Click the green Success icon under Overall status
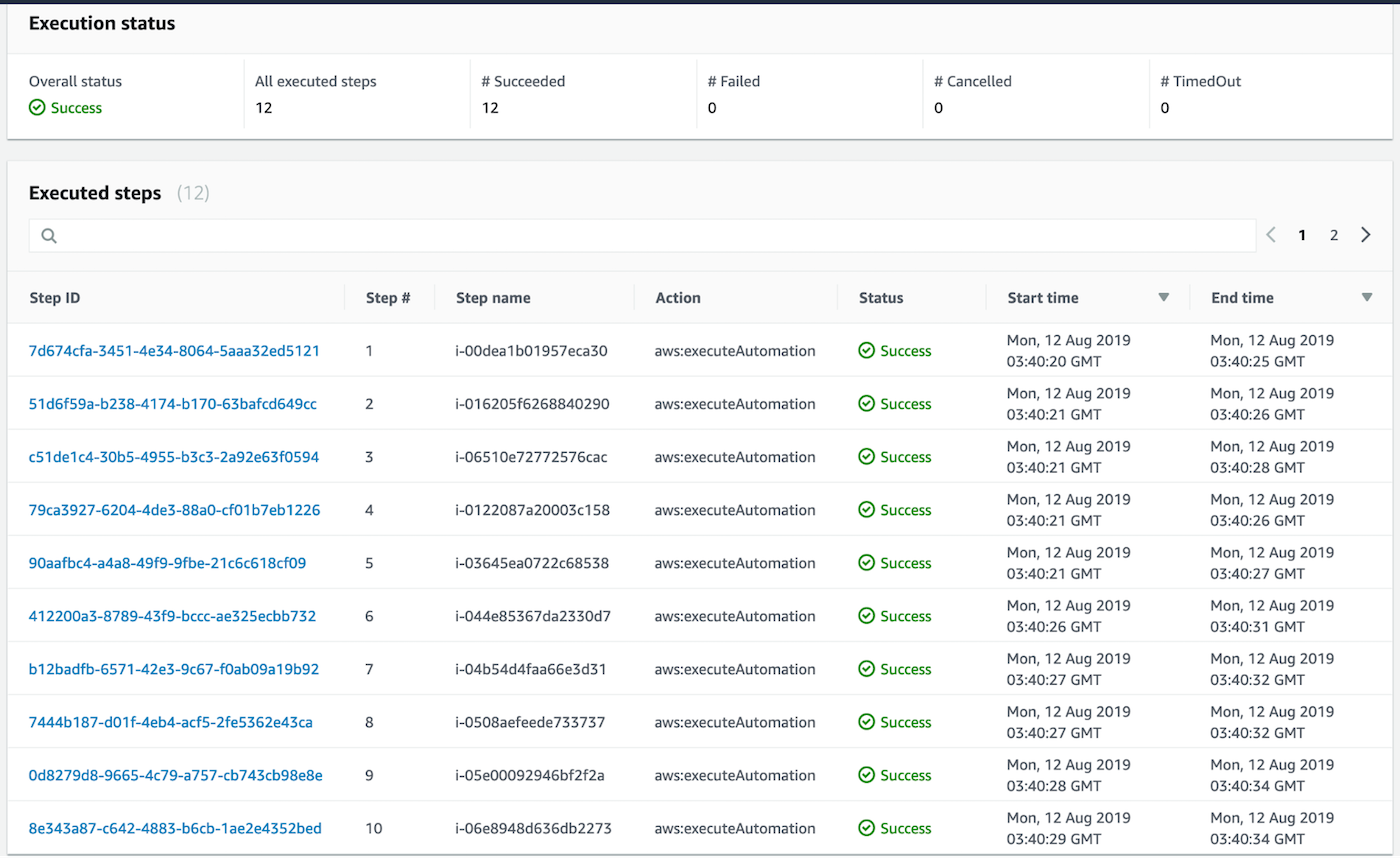Image resolution: width=1400 pixels, height=858 pixels. 37,108
